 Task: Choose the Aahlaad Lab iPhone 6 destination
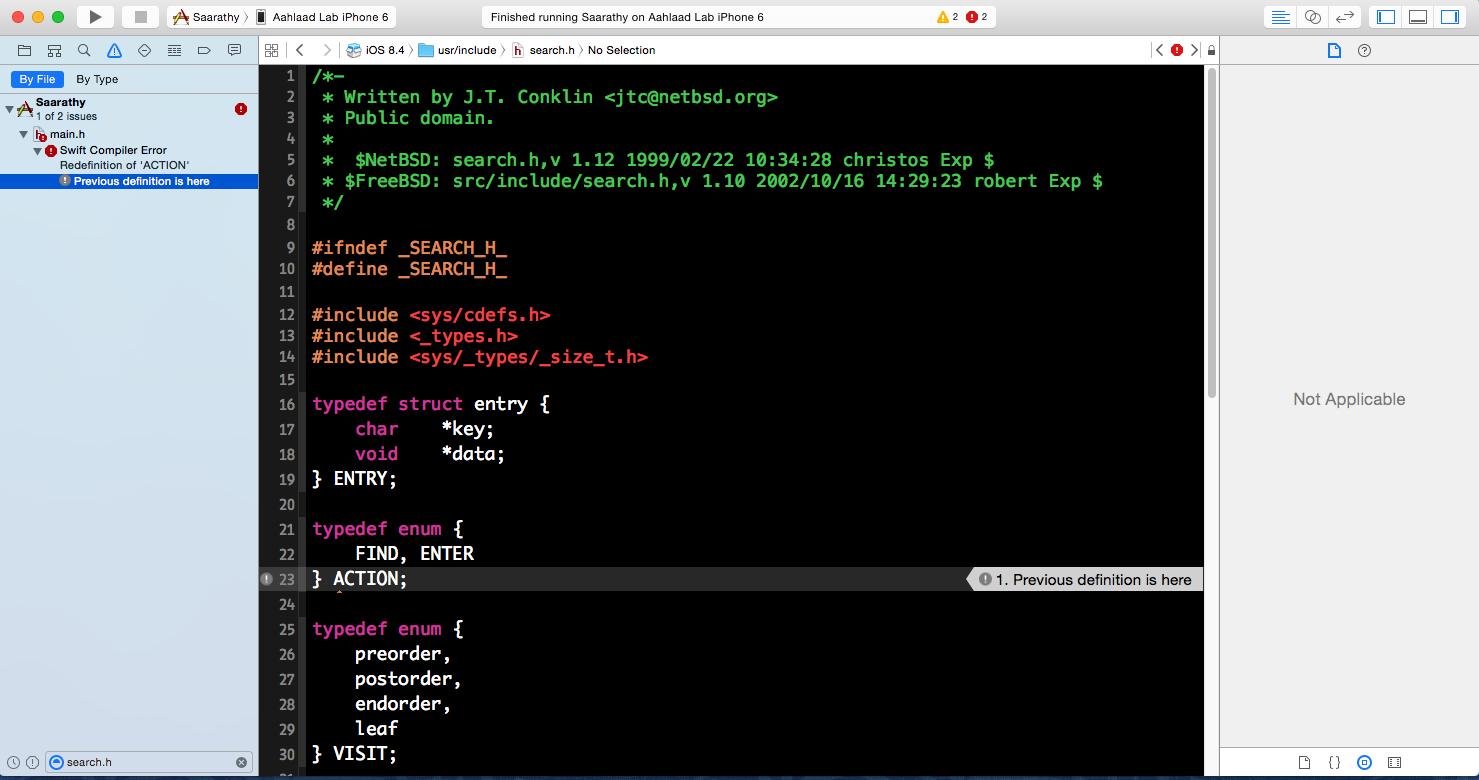coord(321,17)
